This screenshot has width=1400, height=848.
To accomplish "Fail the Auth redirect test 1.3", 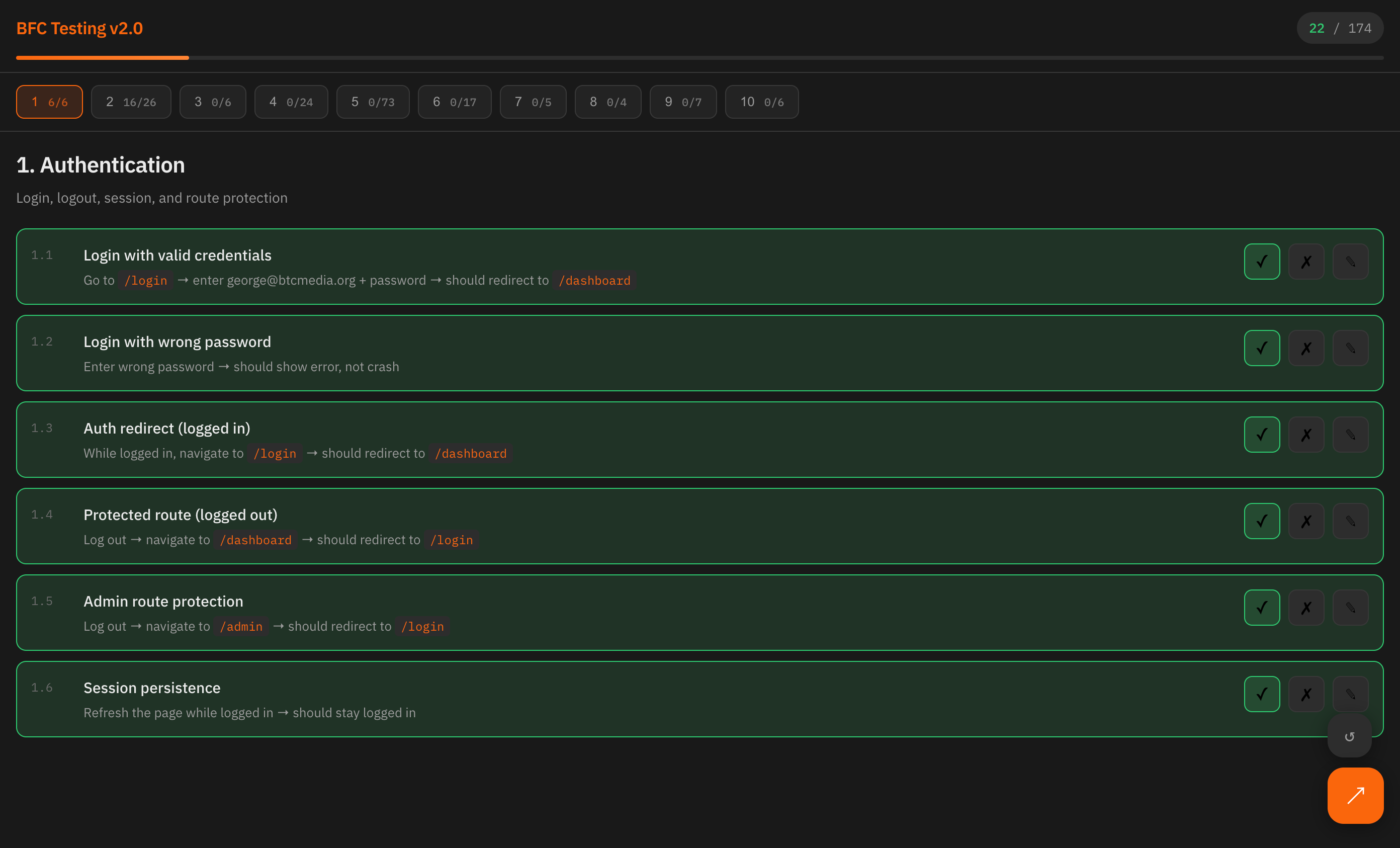I will tap(1305, 434).
